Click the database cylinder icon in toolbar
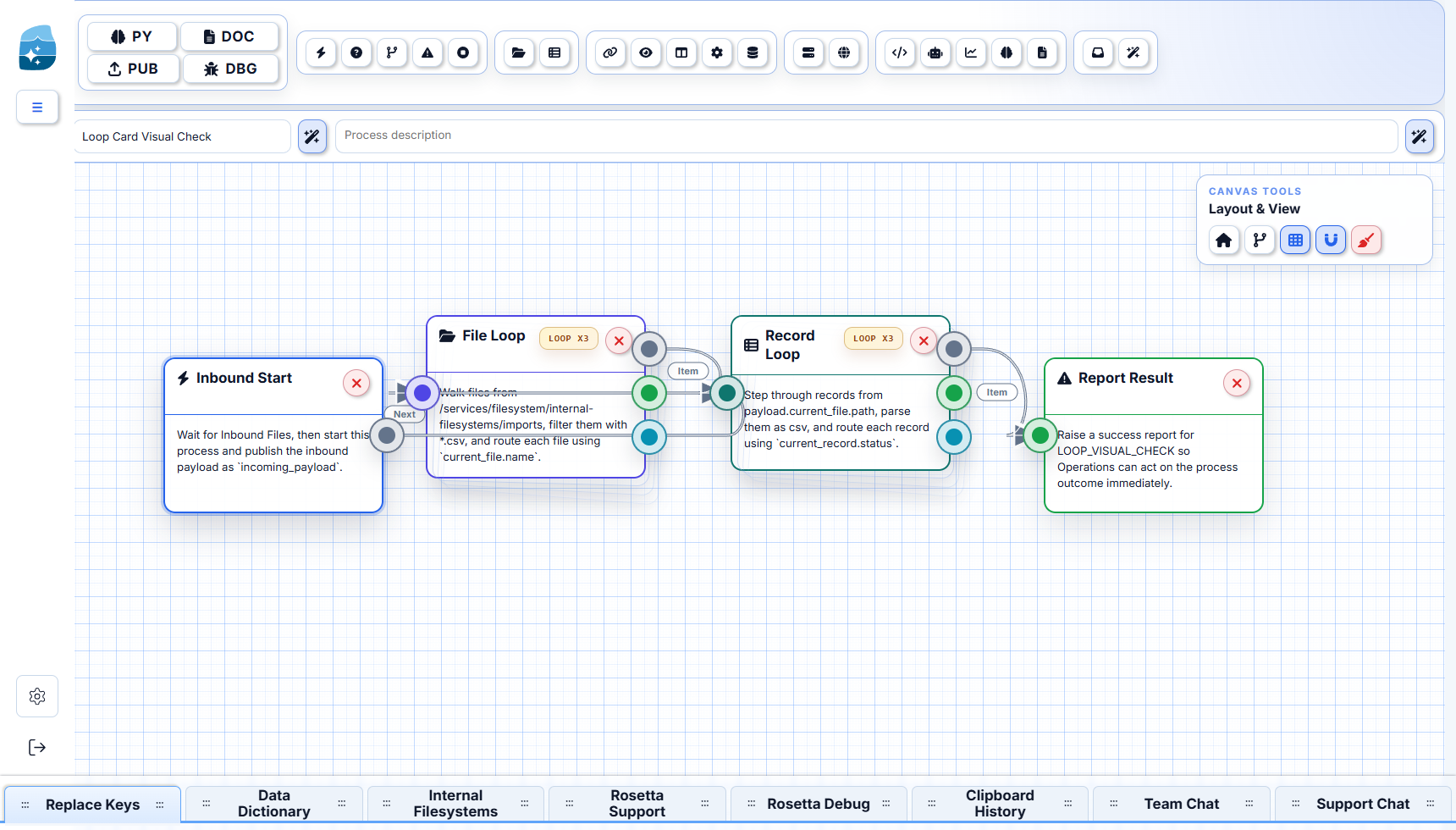Viewport: 1456px width, 830px height. tap(753, 53)
